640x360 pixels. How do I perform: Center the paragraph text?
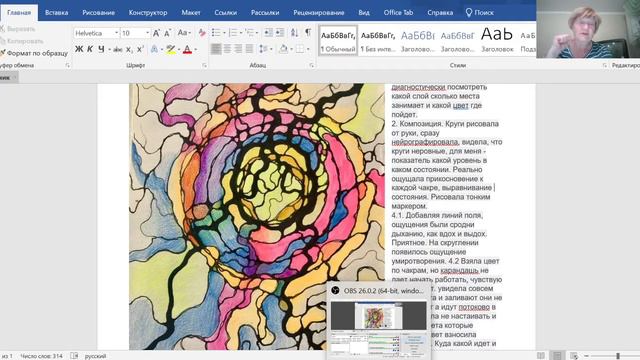pyautogui.click(x=227, y=49)
